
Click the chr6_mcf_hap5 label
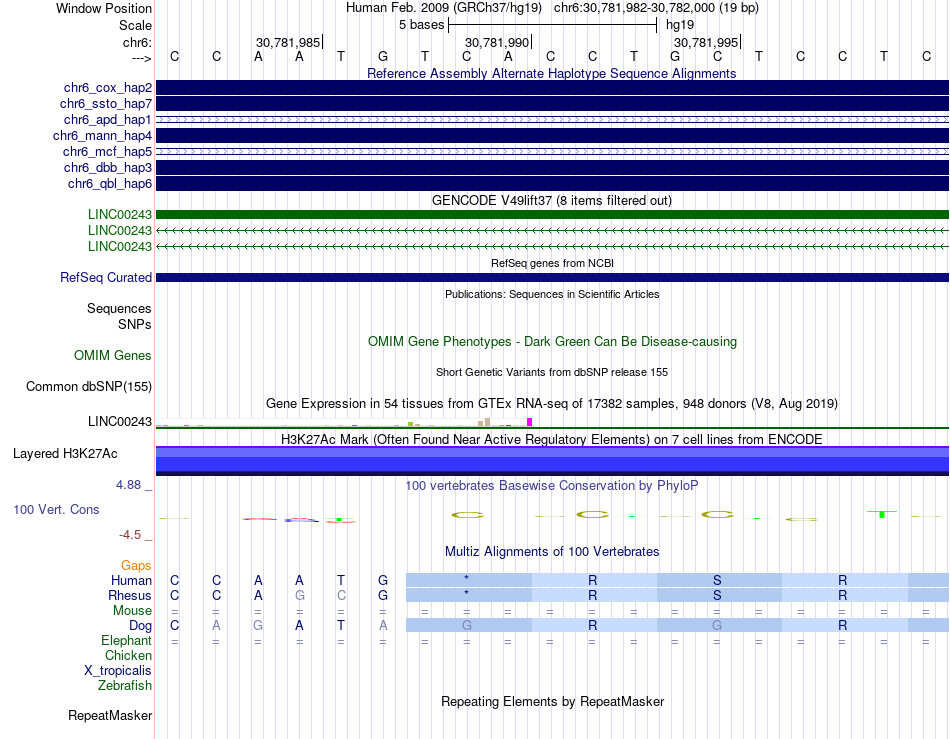point(107,151)
